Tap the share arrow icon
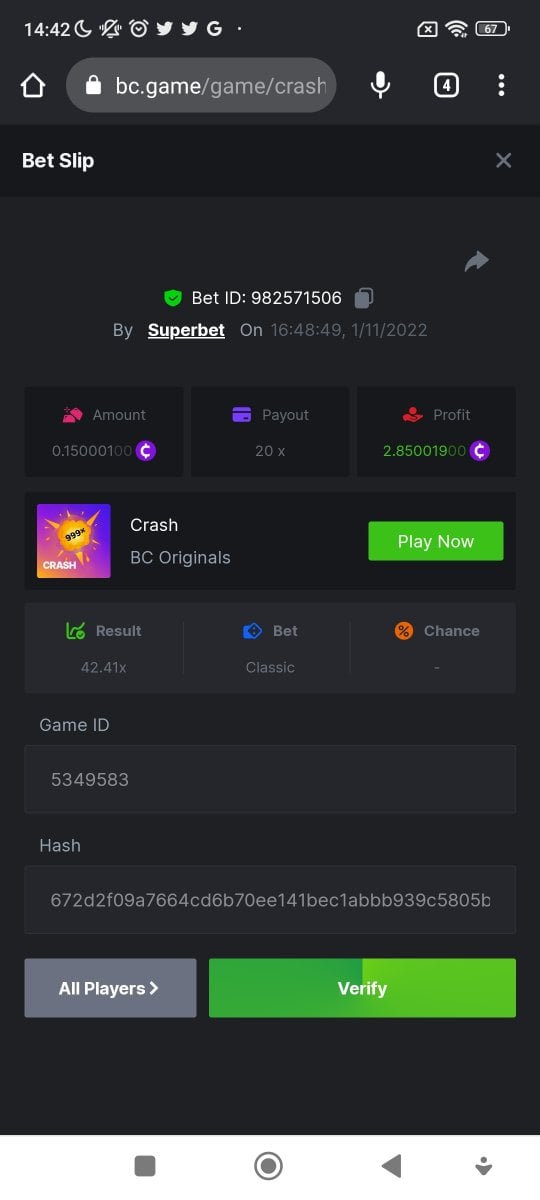540x1200 pixels. (x=477, y=261)
